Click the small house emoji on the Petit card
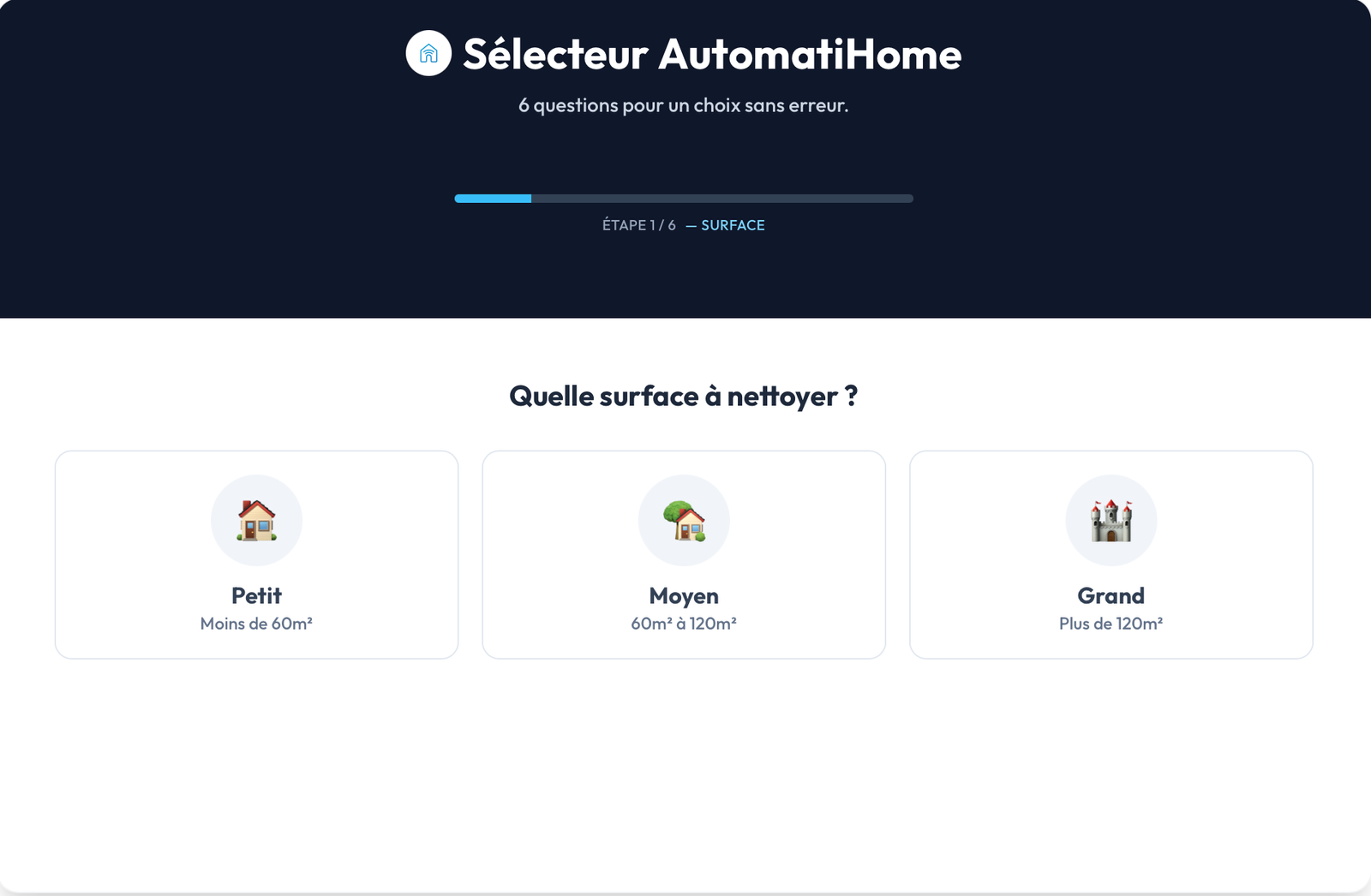Viewport: 1371px width, 896px height. [x=256, y=519]
